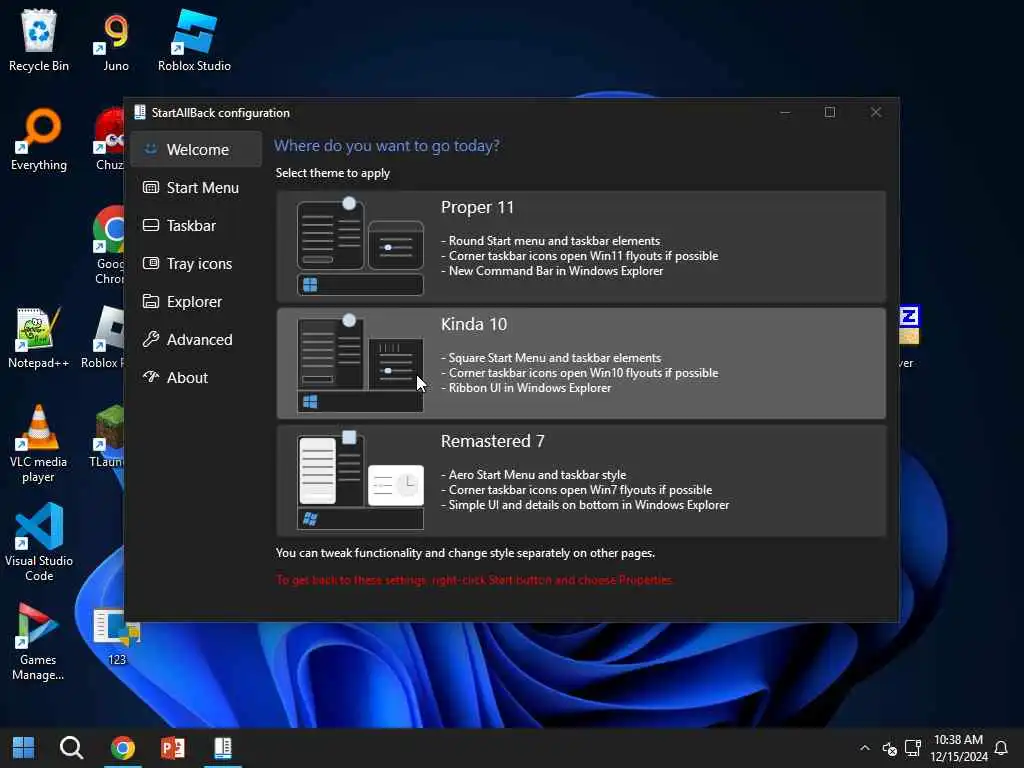This screenshot has width=1024, height=768.
Task: Apply the Proper 11 theme
Action: (x=581, y=246)
